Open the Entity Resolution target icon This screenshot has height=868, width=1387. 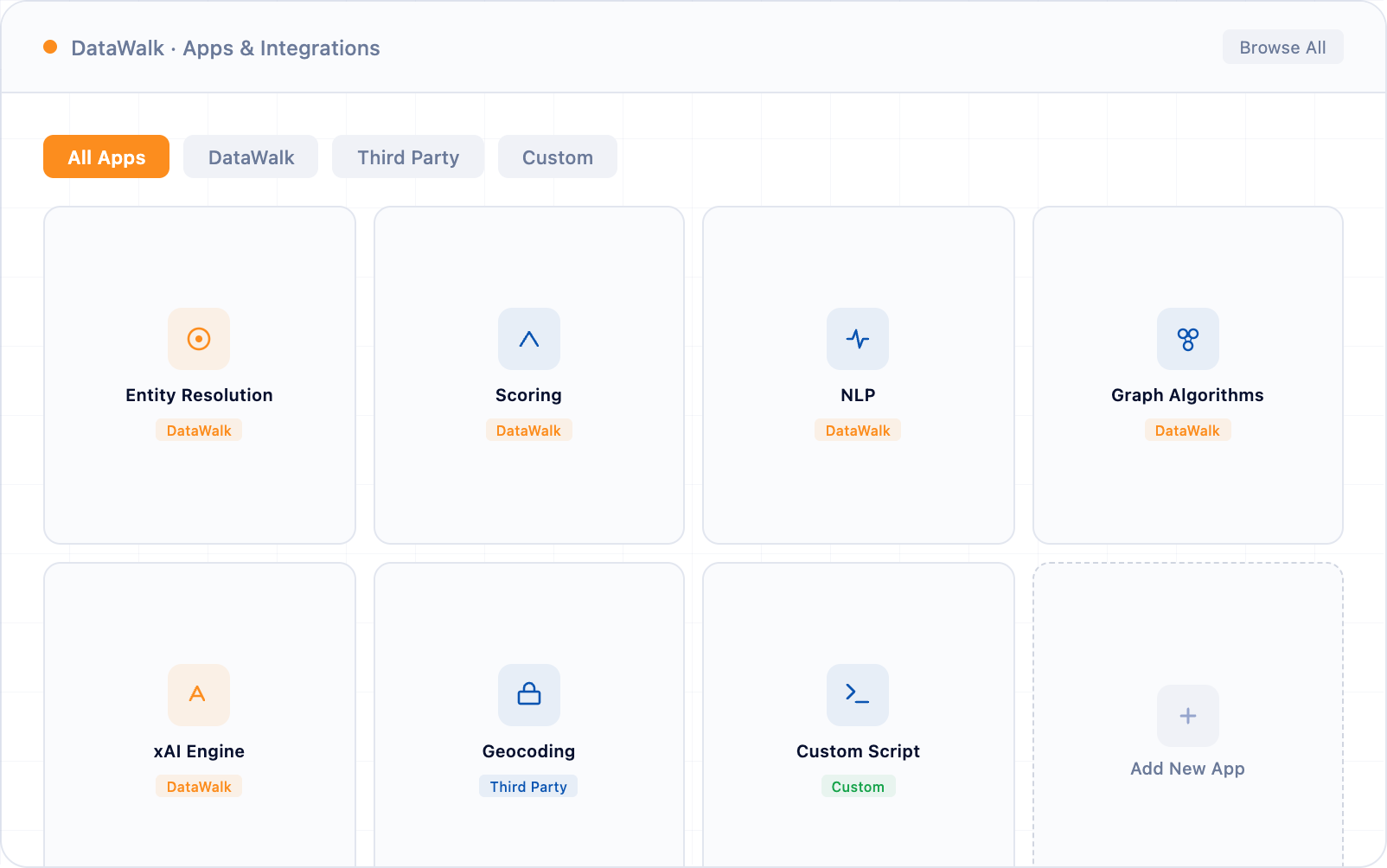(x=199, y=339)
